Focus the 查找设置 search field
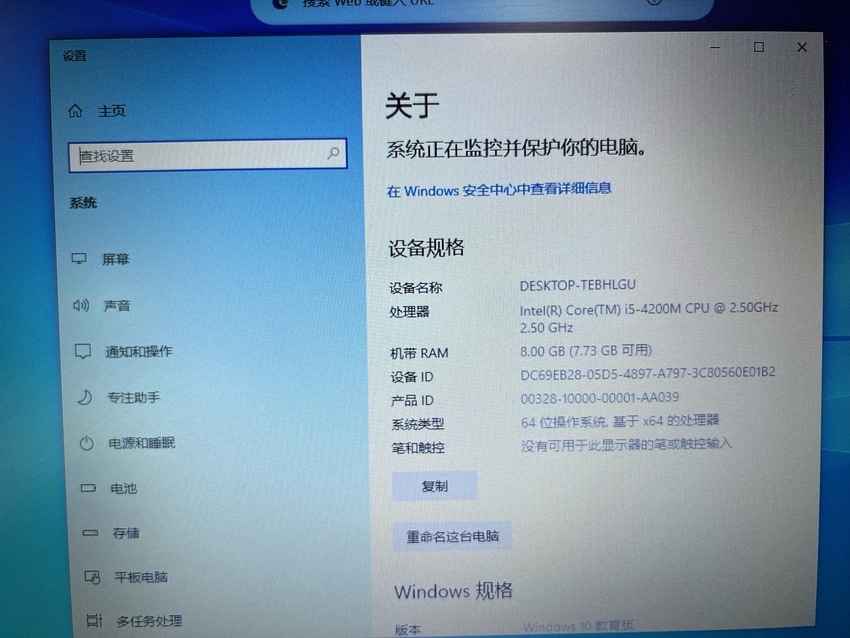This screenshot has height=638, width=850. (x=208, y=156)
